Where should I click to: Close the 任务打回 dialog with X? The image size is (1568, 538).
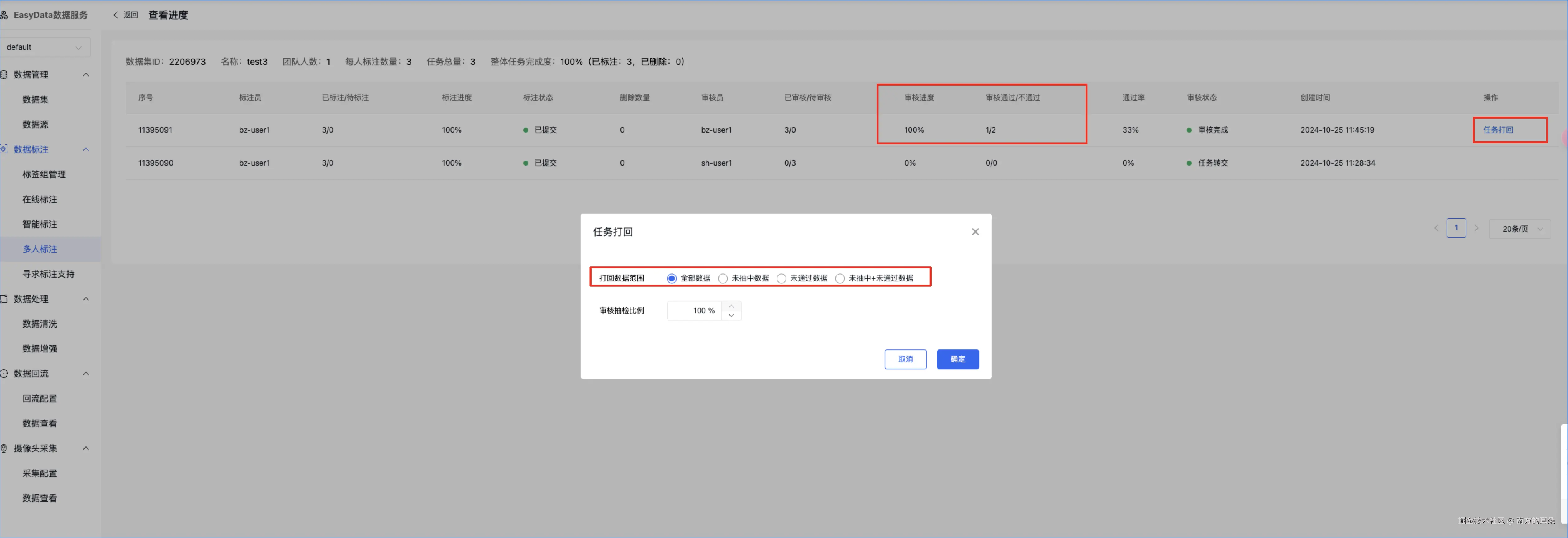(x=975, y=232)
